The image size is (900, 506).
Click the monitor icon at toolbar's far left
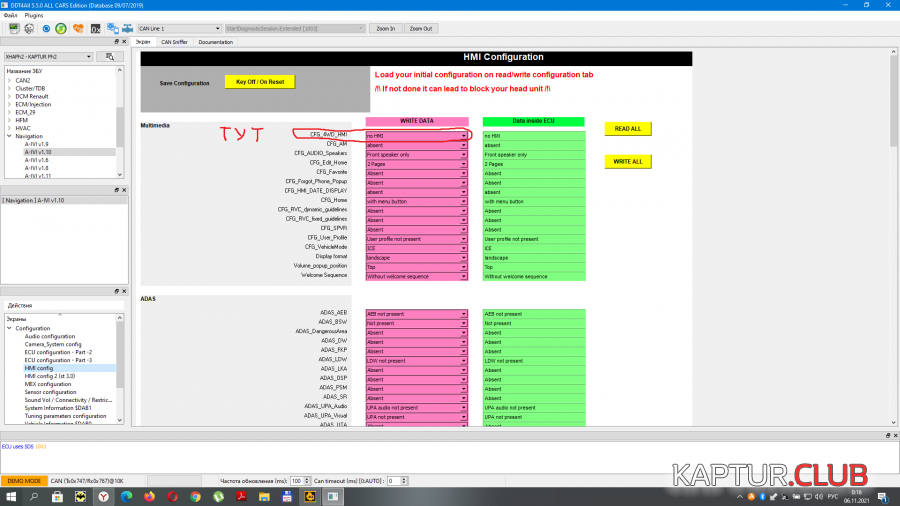click(11, 29)
